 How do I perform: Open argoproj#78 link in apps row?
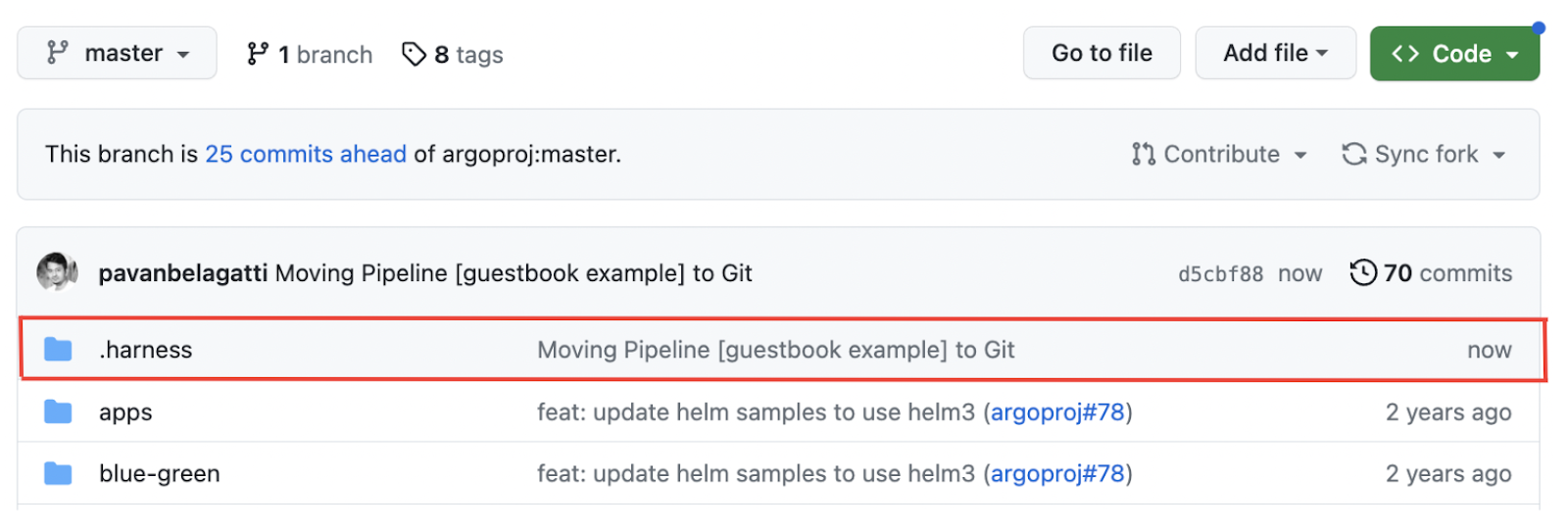point(1057,412)
